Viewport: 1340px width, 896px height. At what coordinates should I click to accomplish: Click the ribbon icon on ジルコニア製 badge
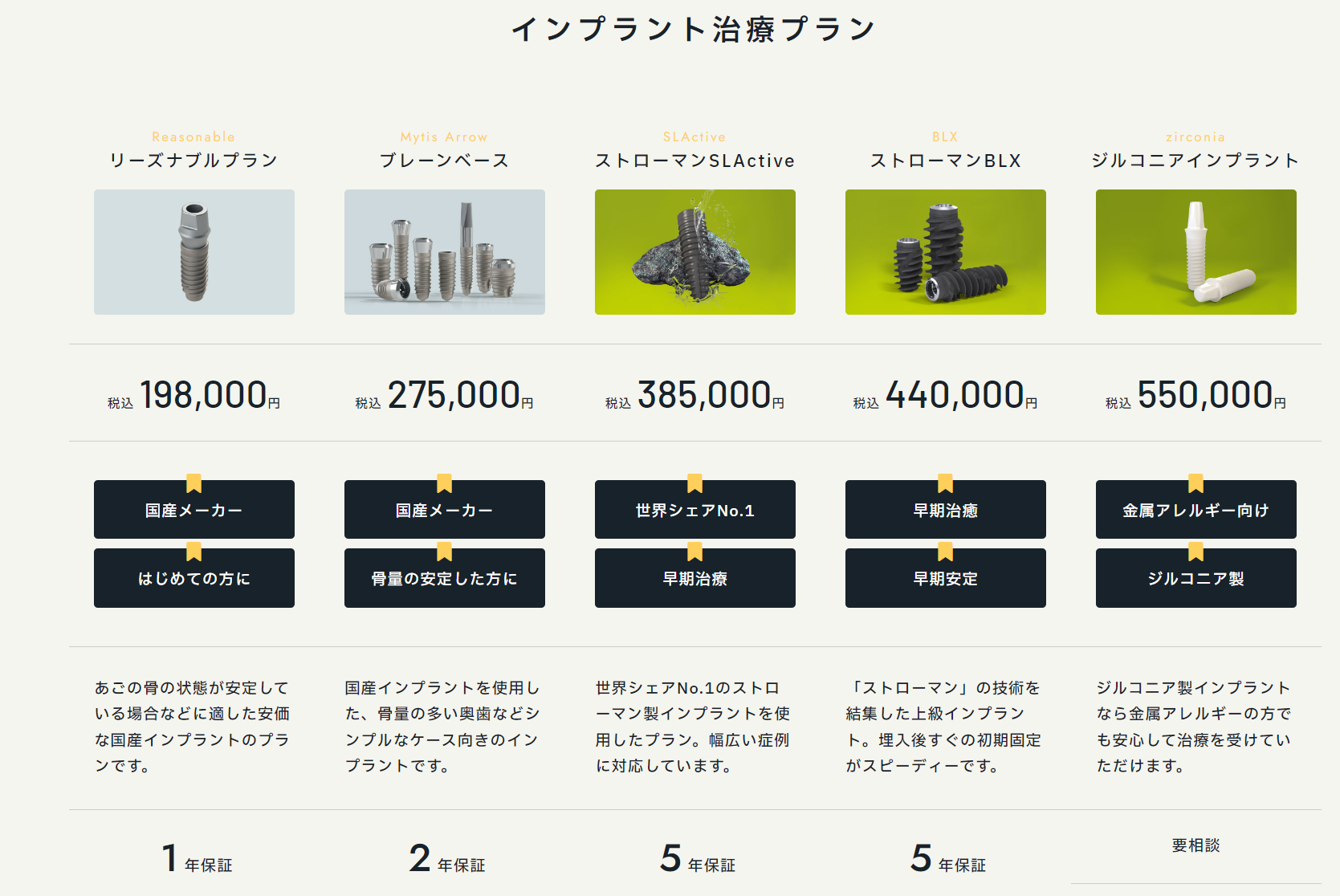1195,552
